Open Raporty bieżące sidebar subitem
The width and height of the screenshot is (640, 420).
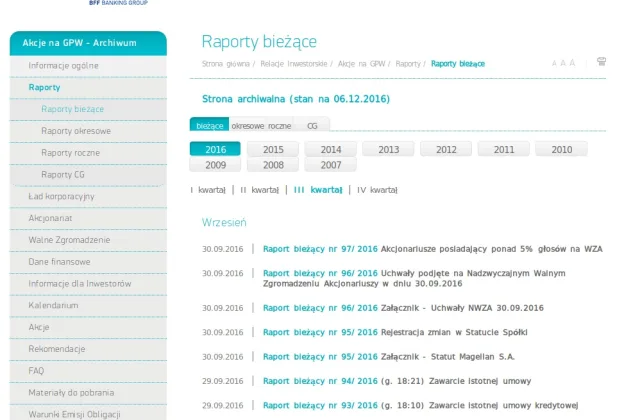pos(88,109)
